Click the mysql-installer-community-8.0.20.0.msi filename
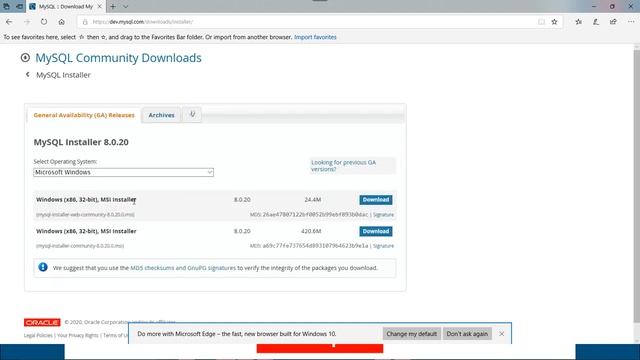The image size is (640, 360). pyautogui.click(x=80, y=246)
